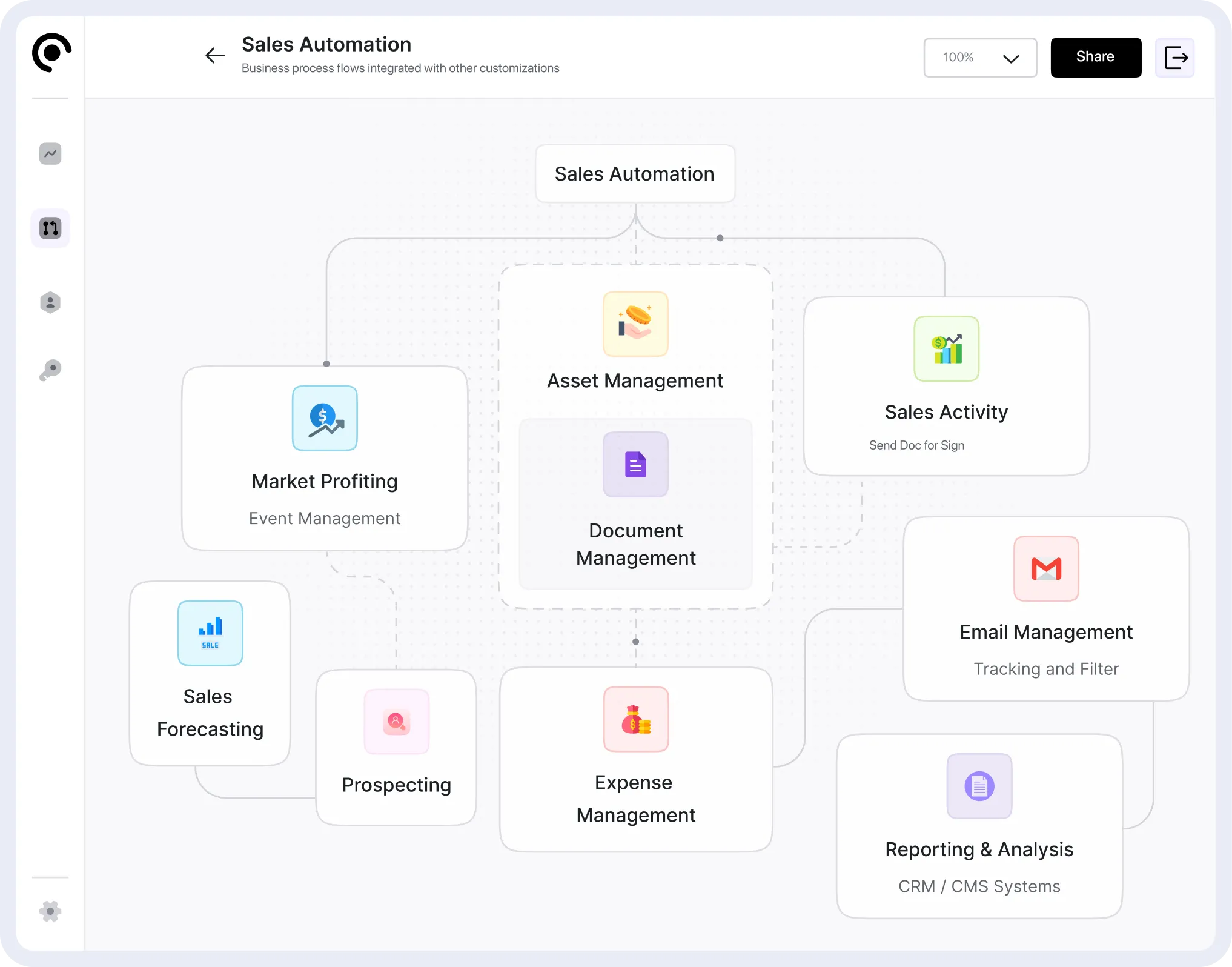Open the 100% zoom level dropdown
Image resolution: width=1232 pixels, height=967 pixels.
[x=979, y=58]
